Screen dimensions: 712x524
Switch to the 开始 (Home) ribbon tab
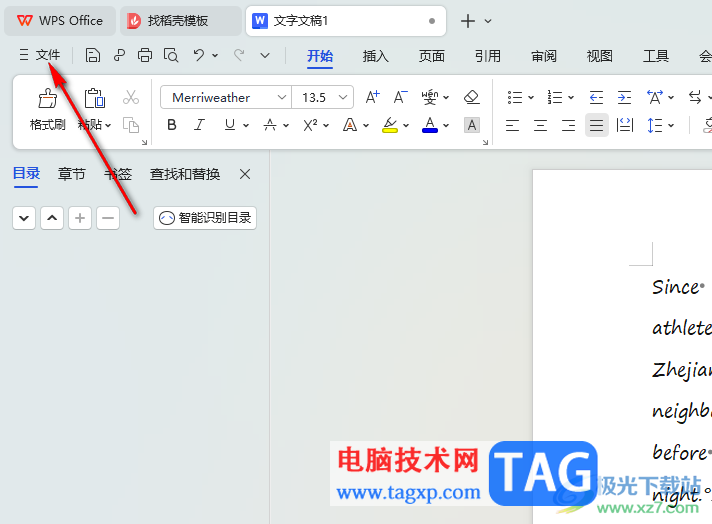[320, 56]
